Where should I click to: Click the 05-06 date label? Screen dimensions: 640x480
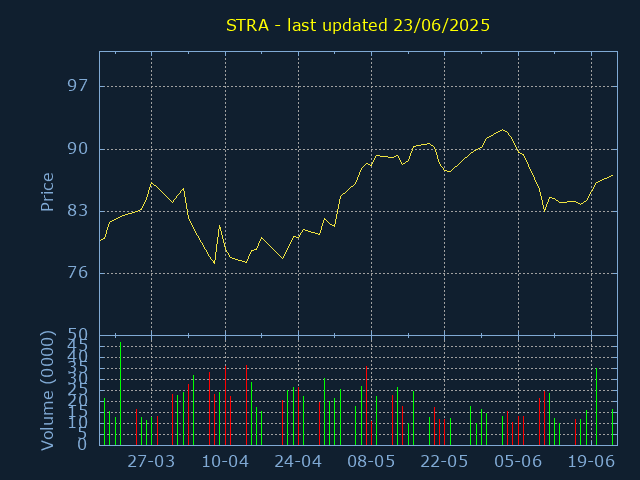(x=518, y=462)
